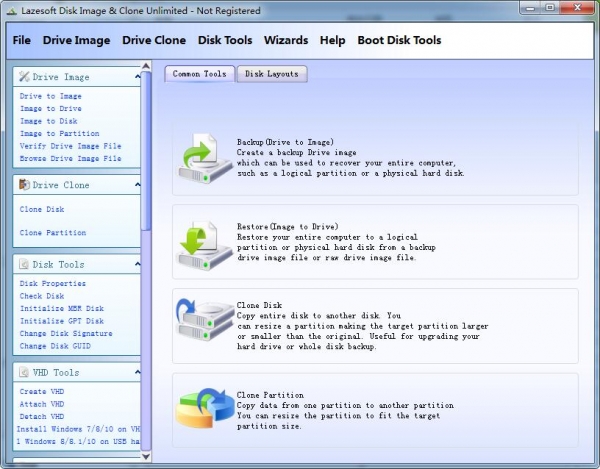Open the Verify Drive Image File link

pyautogui.click(x=70, y=146)
